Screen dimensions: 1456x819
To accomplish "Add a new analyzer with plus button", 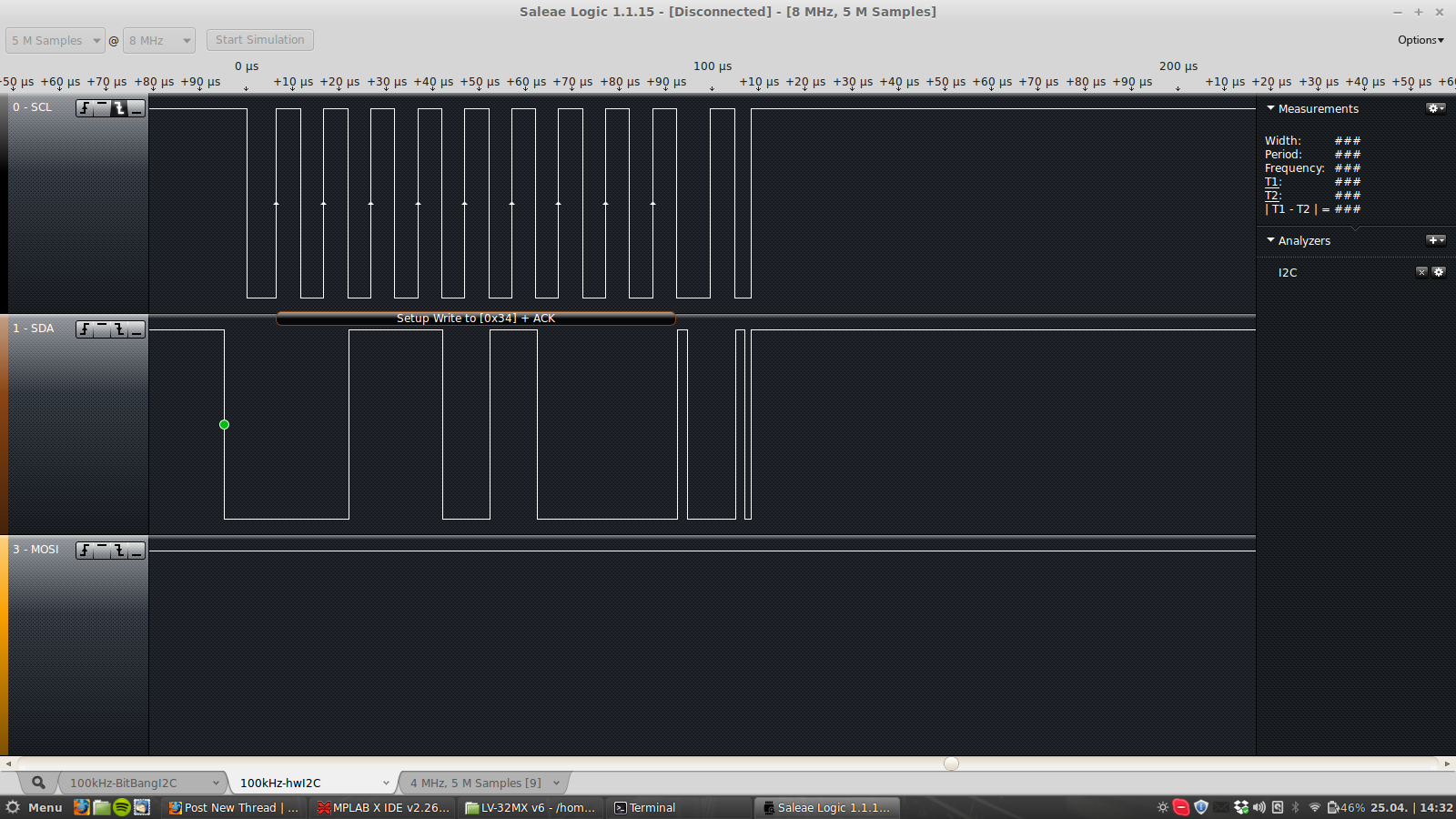I will 1436,240.
